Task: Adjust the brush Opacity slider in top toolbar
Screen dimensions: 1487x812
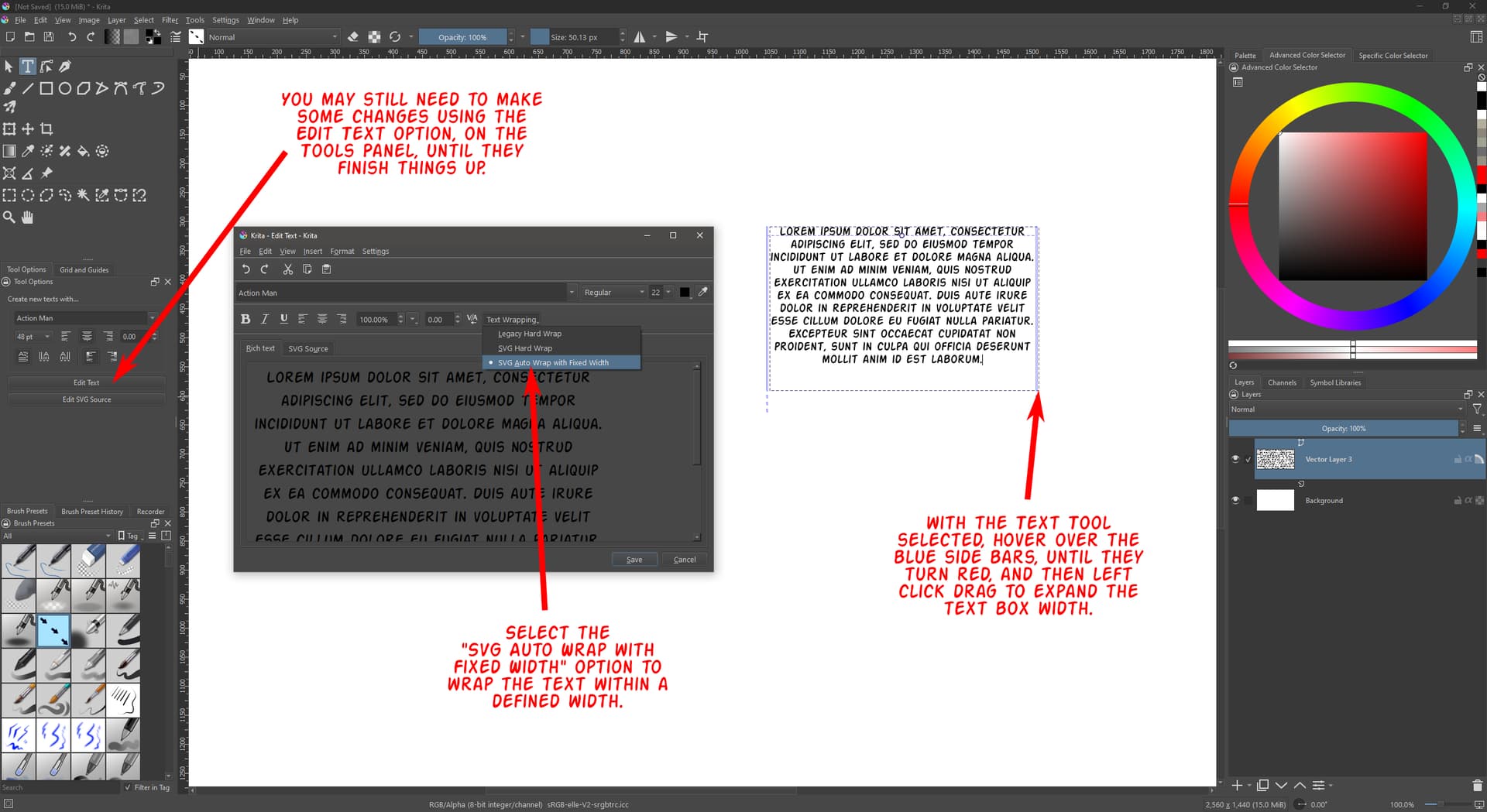Action: click(x=463, y=36)
